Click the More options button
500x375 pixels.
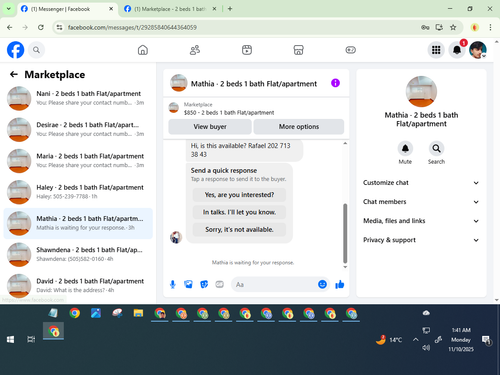[x=299, y=127]
